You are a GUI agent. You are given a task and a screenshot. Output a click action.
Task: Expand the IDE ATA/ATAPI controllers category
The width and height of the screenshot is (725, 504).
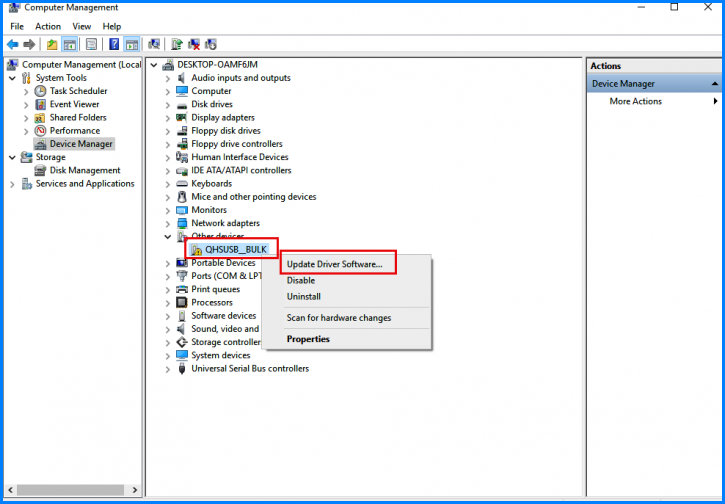168,171
